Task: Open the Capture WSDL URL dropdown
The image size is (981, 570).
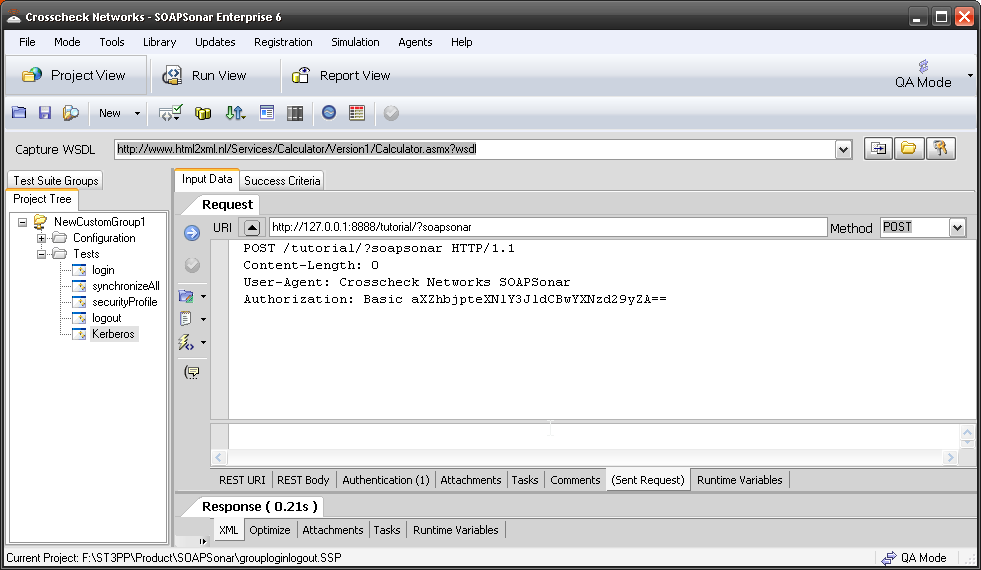Action: [843, 150]
